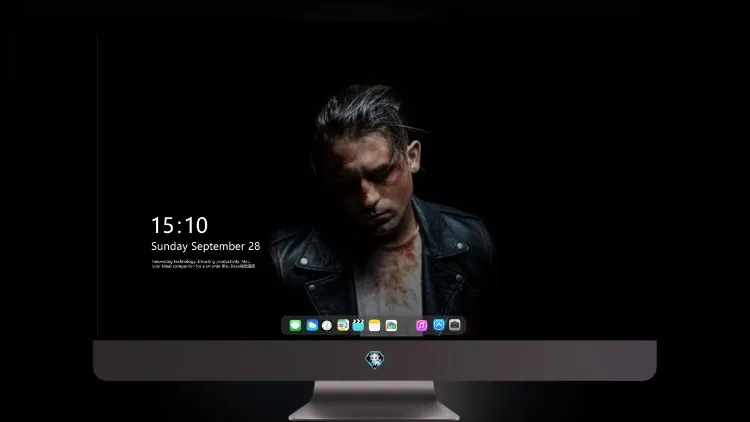Screen dimensions: 750x422
Task: Open the Weather app in the dock
Action: pyautogui.click(x=312, y=325)
